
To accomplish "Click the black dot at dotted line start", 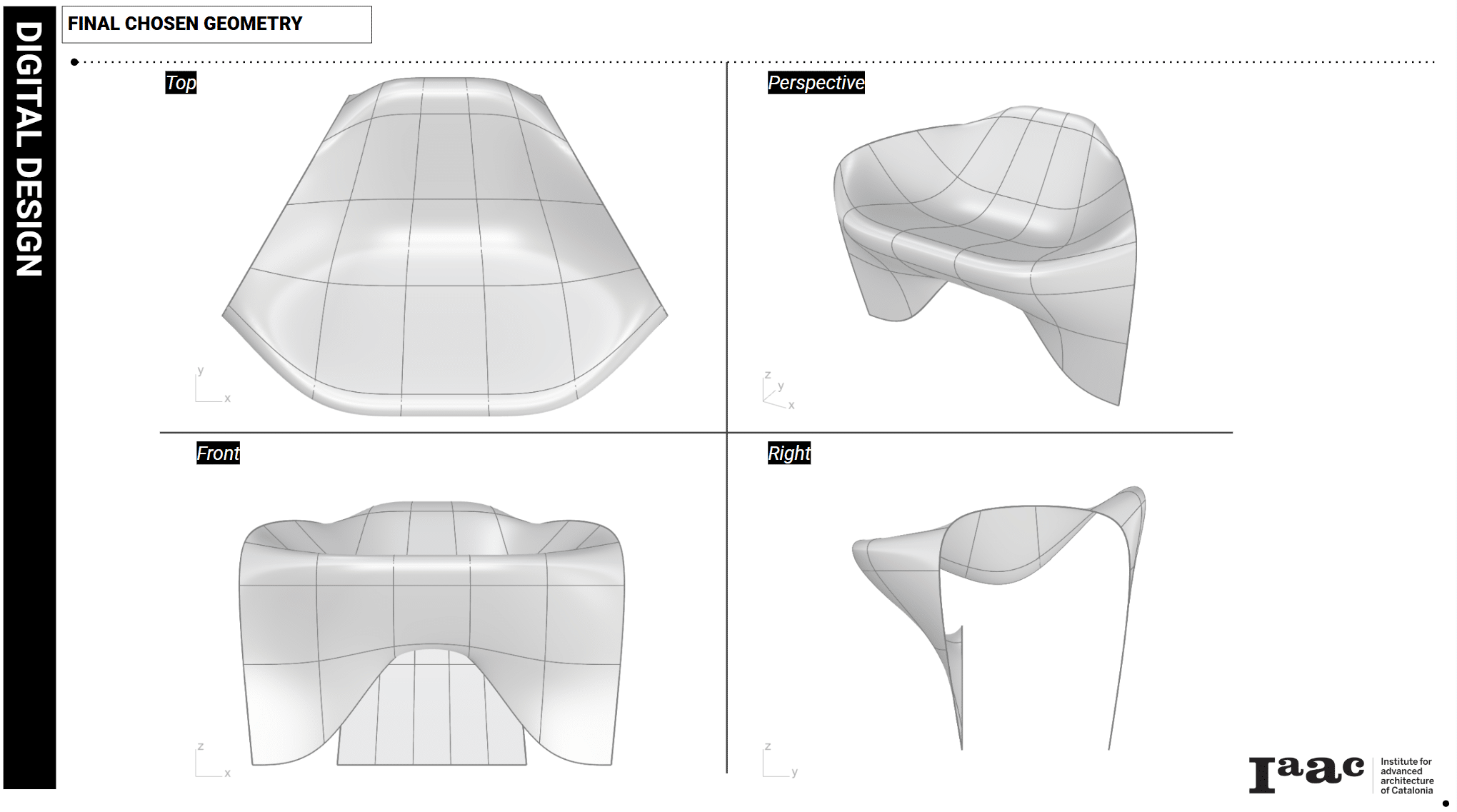I will [74, 62].
